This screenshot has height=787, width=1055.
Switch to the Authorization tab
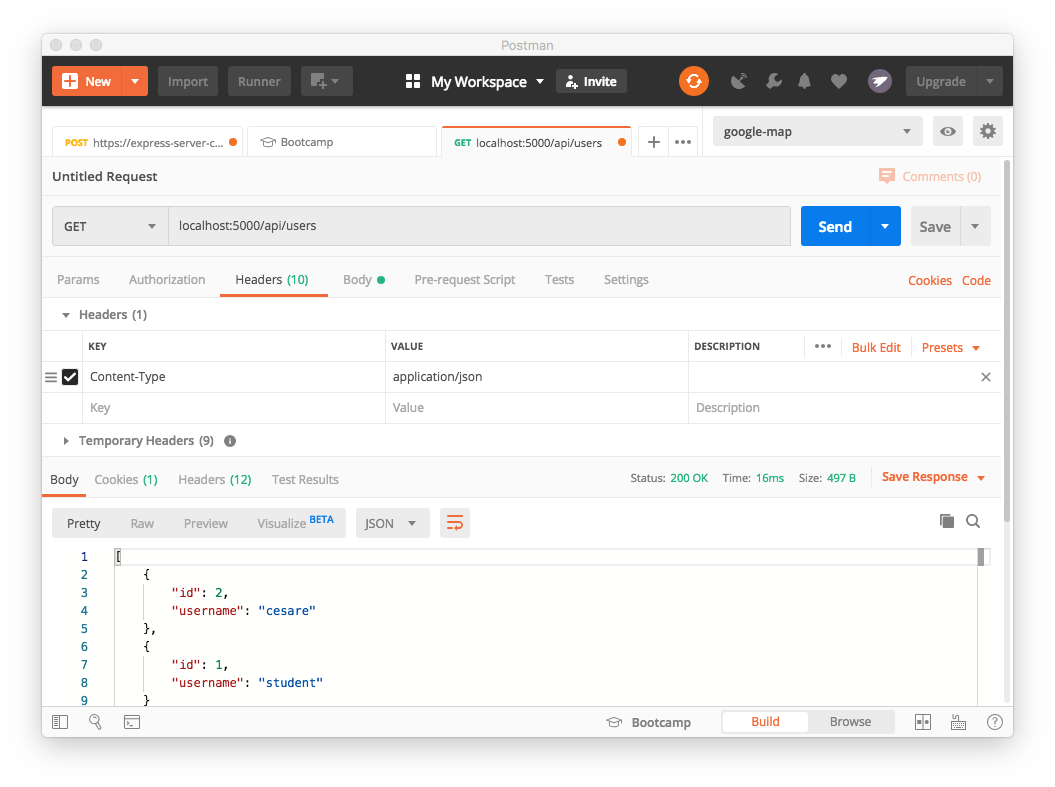(167, 280)
